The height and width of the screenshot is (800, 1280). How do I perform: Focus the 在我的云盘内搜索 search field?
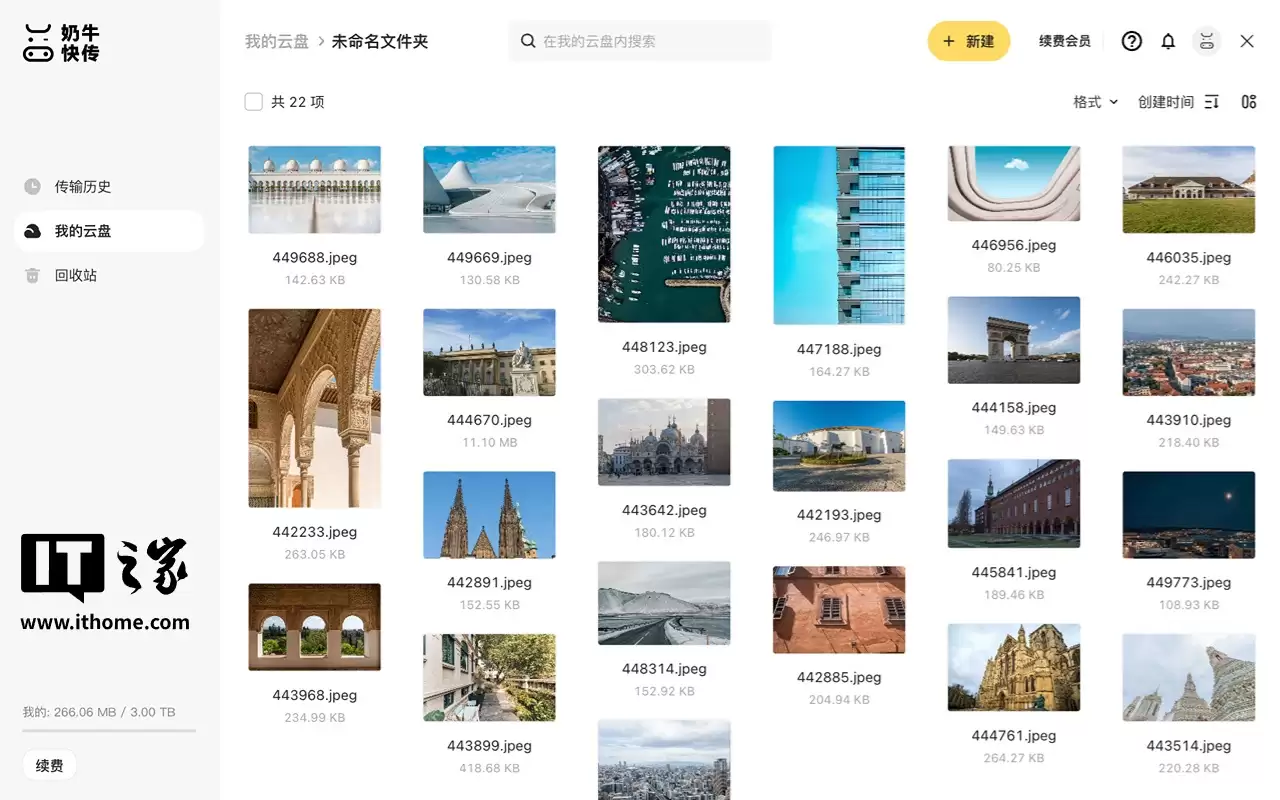(650, 41)
